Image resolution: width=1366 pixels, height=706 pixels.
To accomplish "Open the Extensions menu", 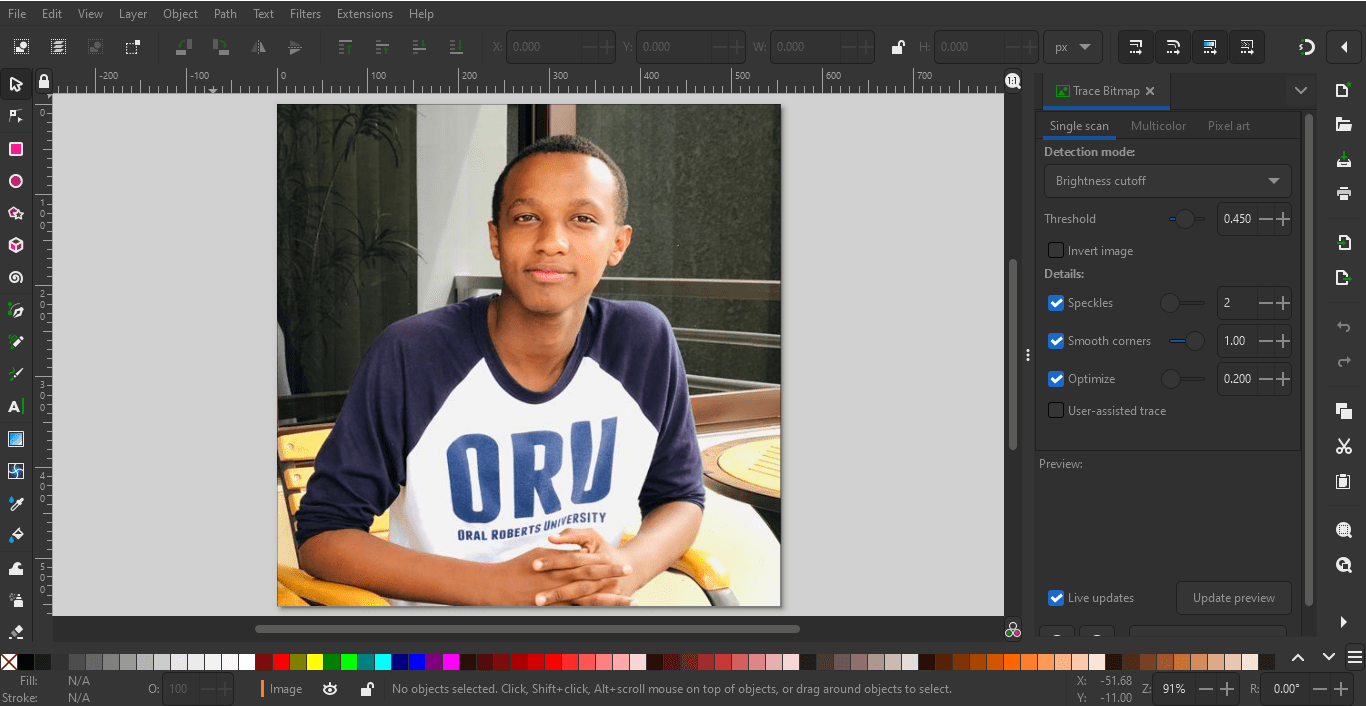I will pos(365,14).
